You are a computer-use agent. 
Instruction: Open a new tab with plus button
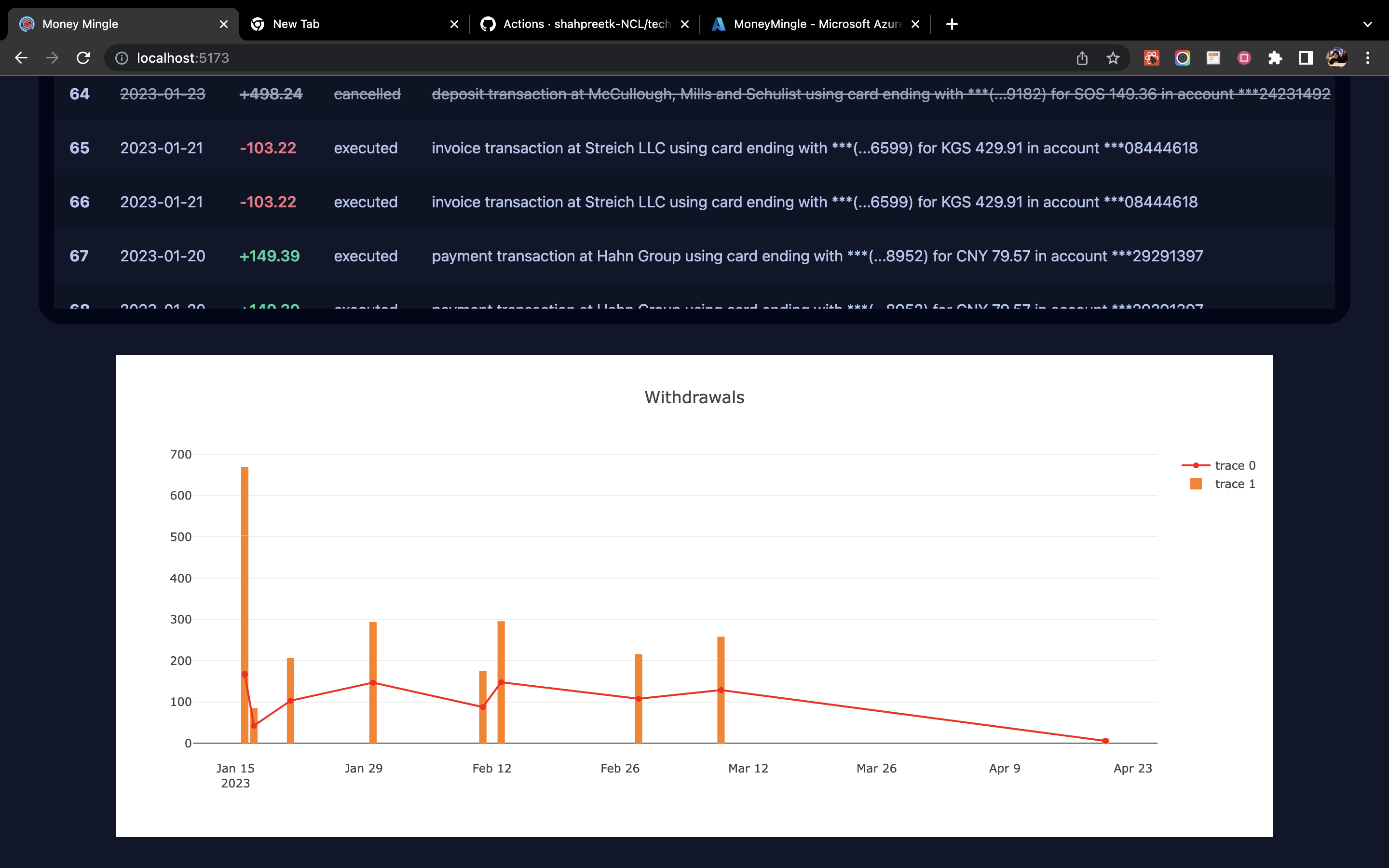(x=952, y=24)
